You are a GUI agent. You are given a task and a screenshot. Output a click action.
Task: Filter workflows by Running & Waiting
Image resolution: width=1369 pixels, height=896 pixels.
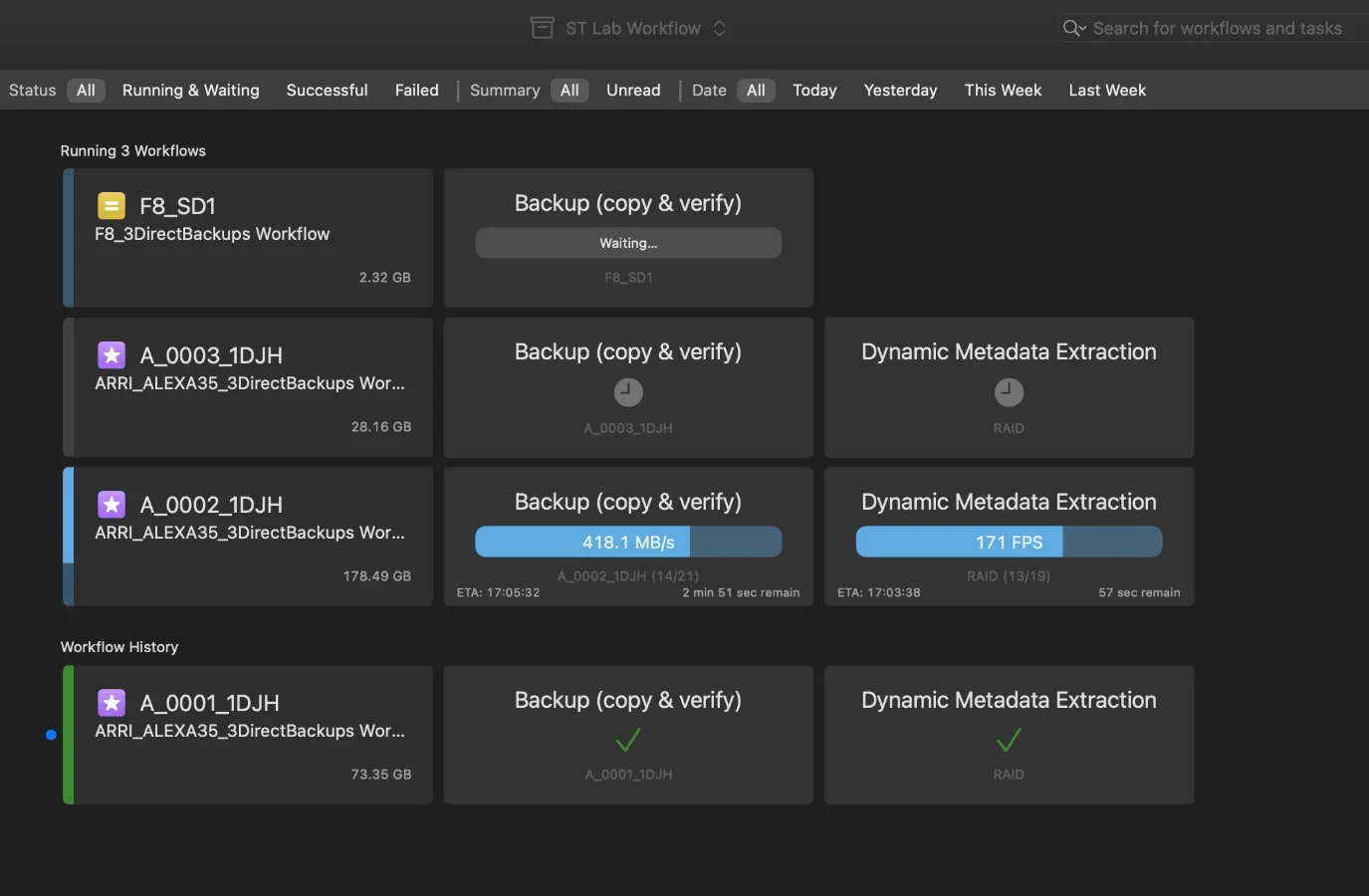[x=190, y=91]
